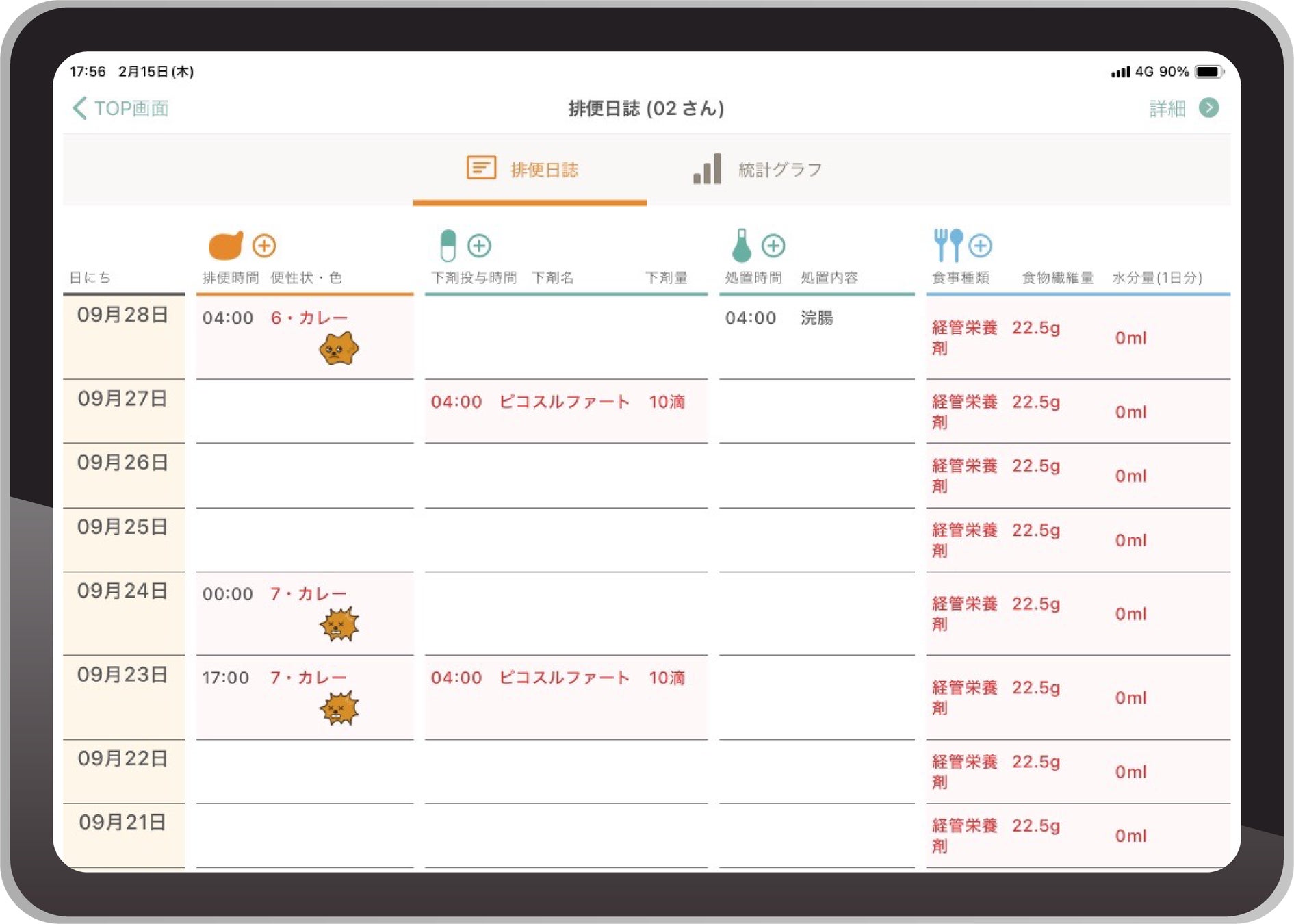Open the 00:00 7・カレー stool entry
The width and height of the screenshot is (1294, 924).
(x=305, y=613)
